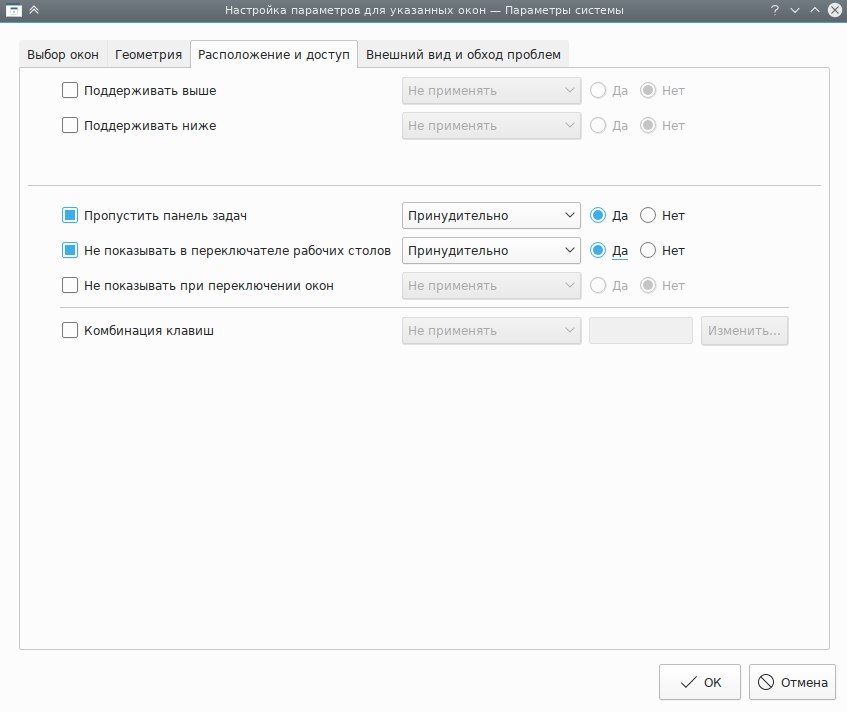Enable the «Поддерживать выше» checkbox
The width and height of the screenshot is (847, 712).
click(70, 91)
